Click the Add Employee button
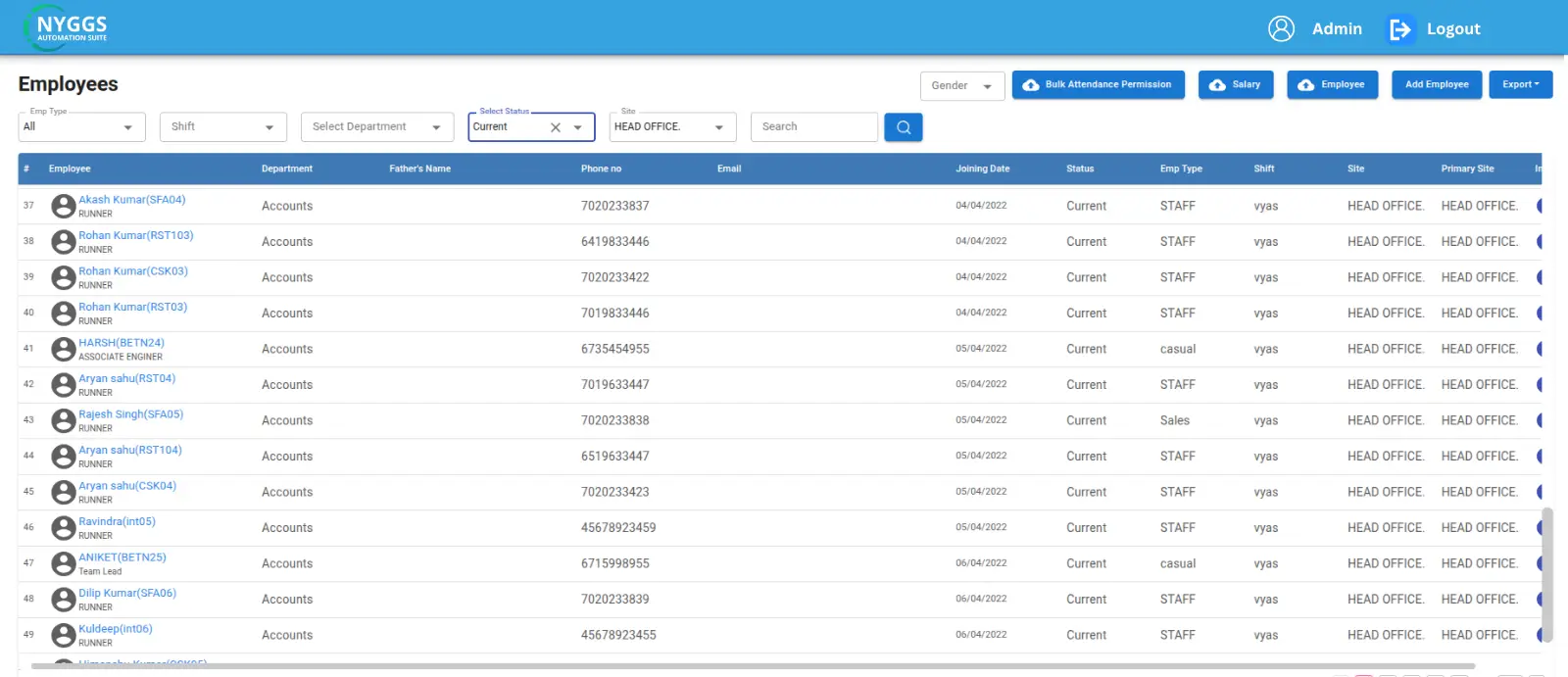Viewport: 1568px width, 677px height. 1436,85
